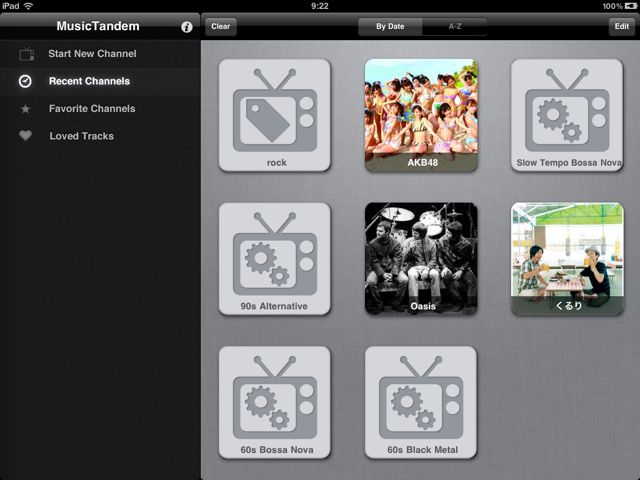This screenshot has height=480, width=640.
Task: Open the rock tag channel tile
Action: pos(275,115)
